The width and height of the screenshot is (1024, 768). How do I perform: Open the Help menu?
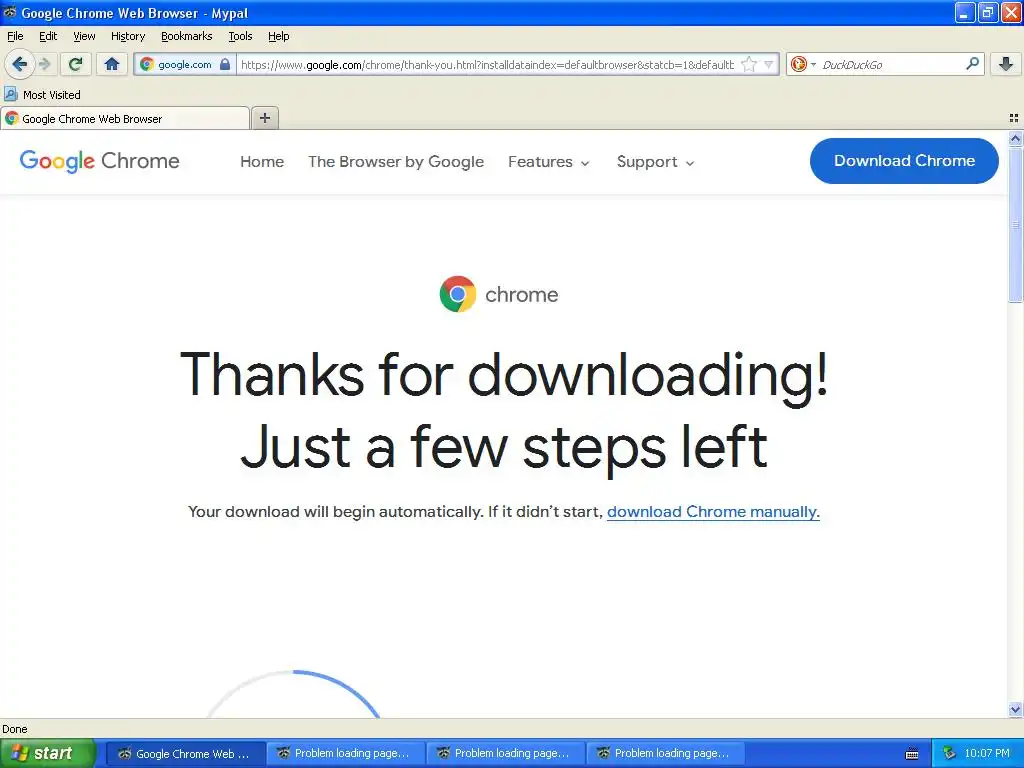point(278,36)
